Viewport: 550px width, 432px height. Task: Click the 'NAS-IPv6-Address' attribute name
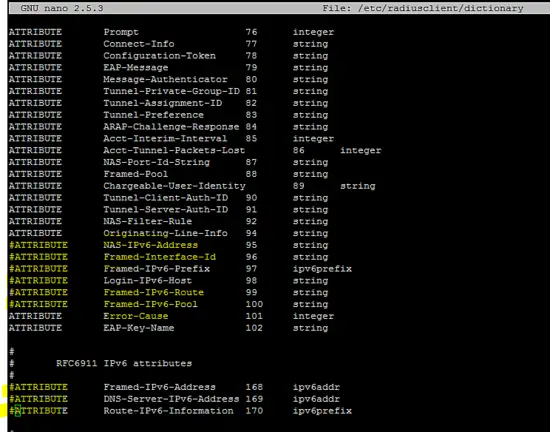point(151,245)
